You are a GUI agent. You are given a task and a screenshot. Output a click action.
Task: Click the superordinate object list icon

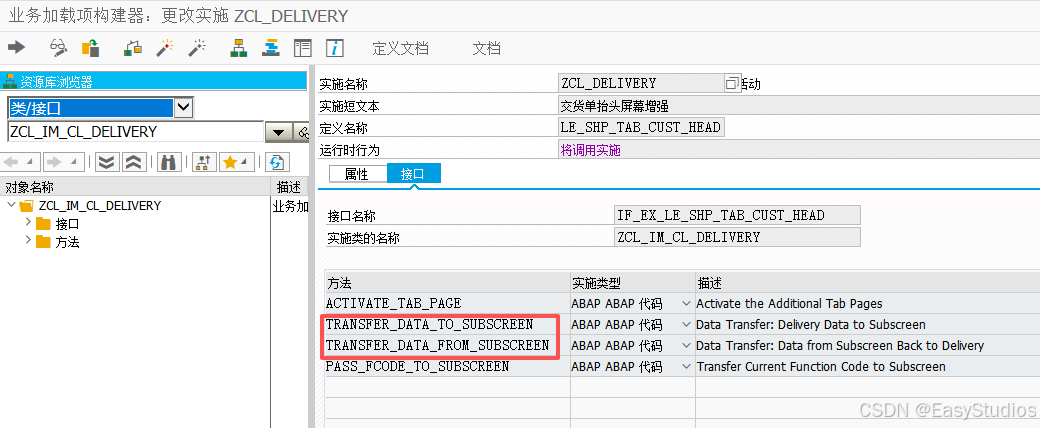(x=204, y=162)
